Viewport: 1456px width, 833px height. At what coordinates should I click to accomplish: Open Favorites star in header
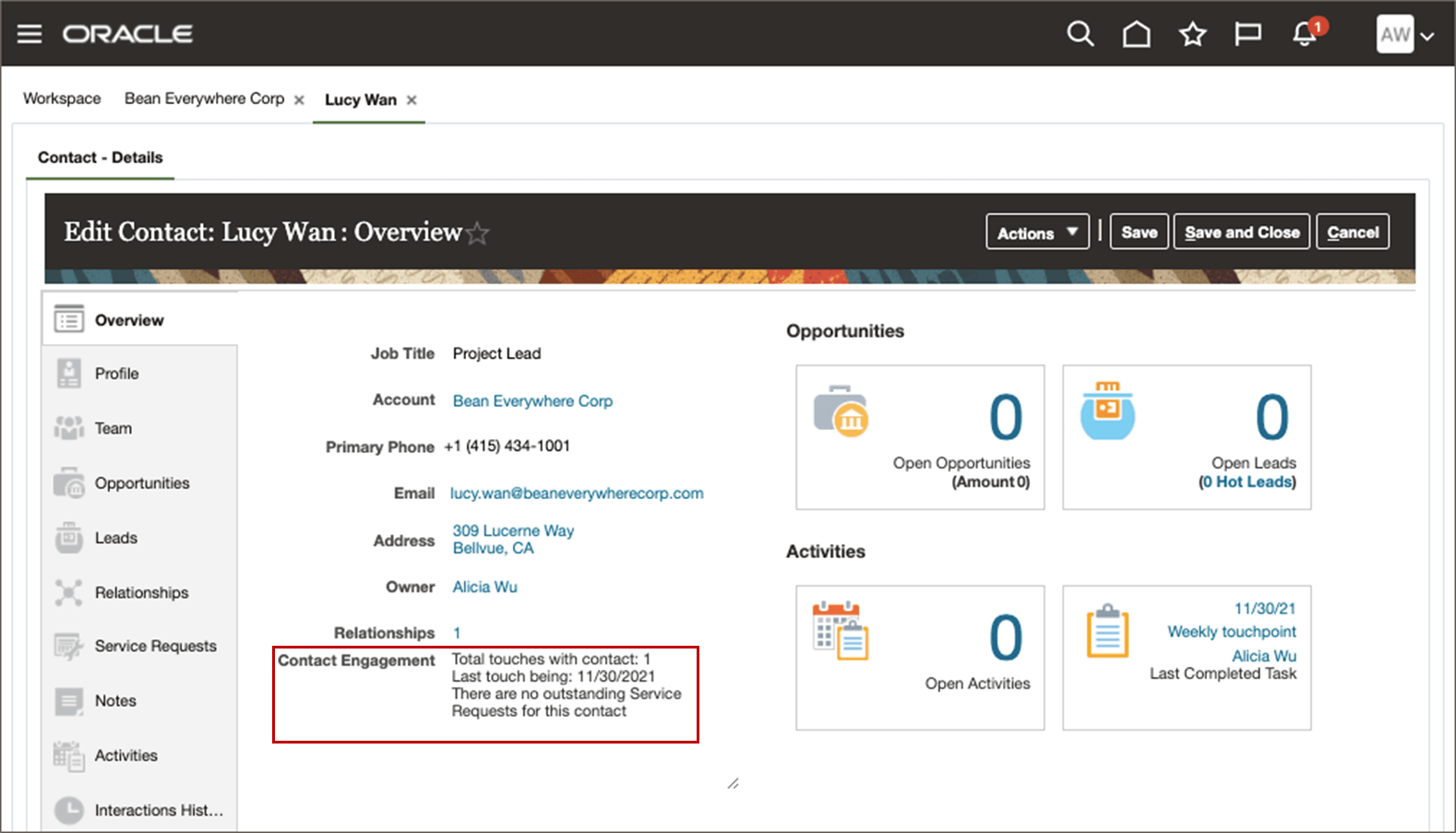click(1192, 34)
